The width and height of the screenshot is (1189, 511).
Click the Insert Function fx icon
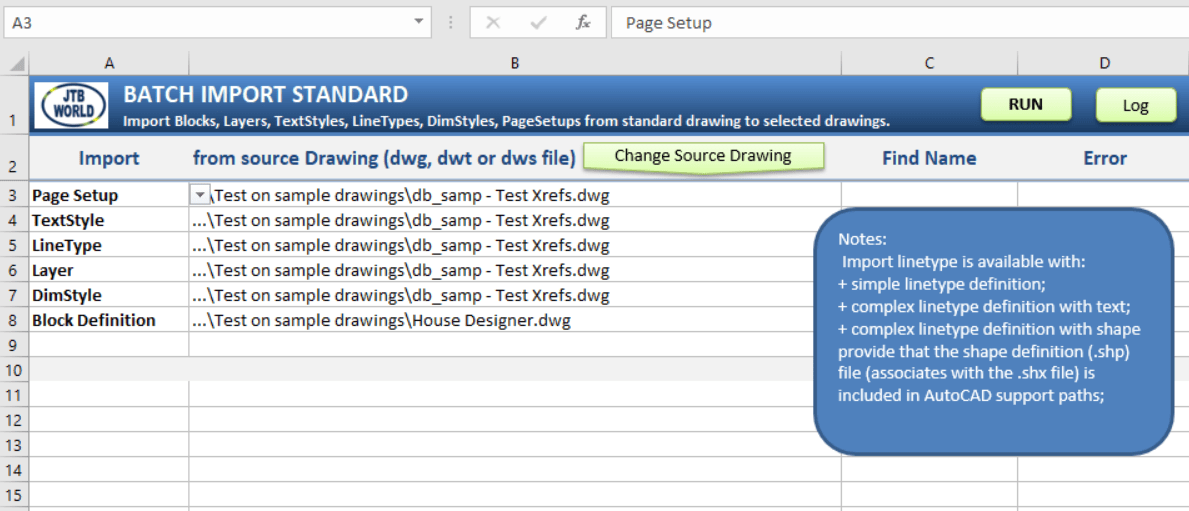583,23
